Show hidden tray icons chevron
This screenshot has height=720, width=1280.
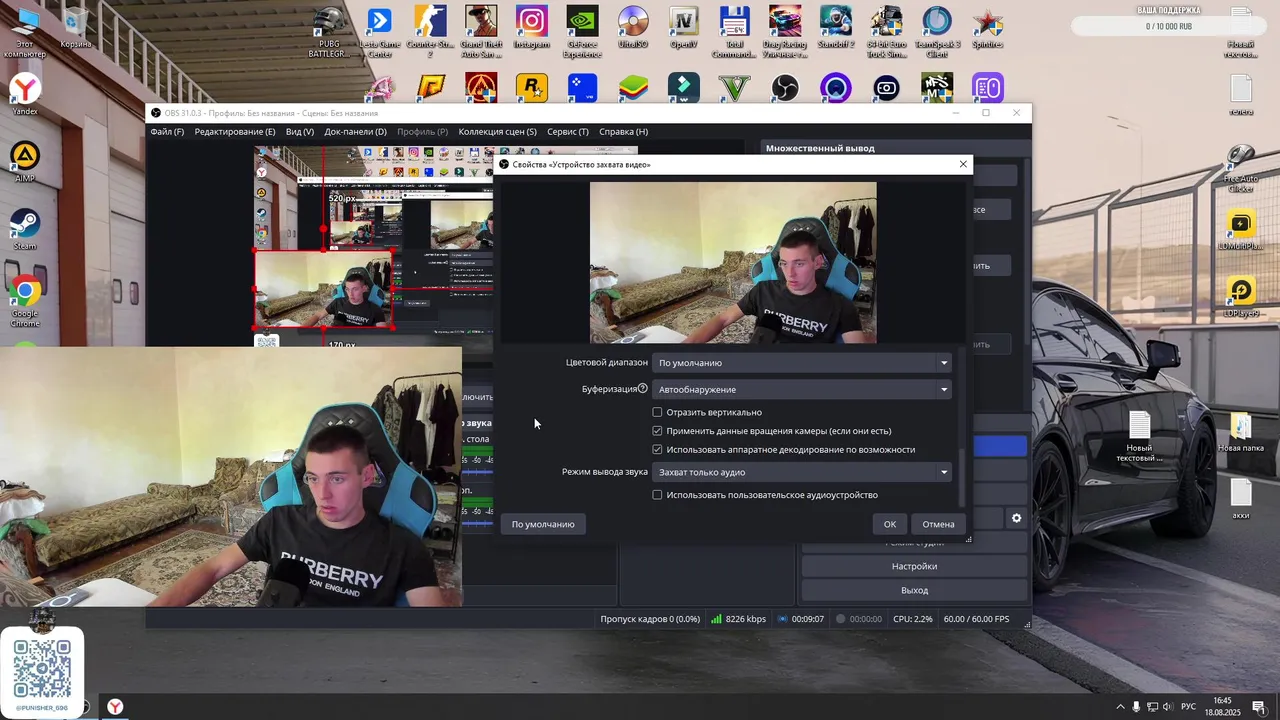[1120, 707]
